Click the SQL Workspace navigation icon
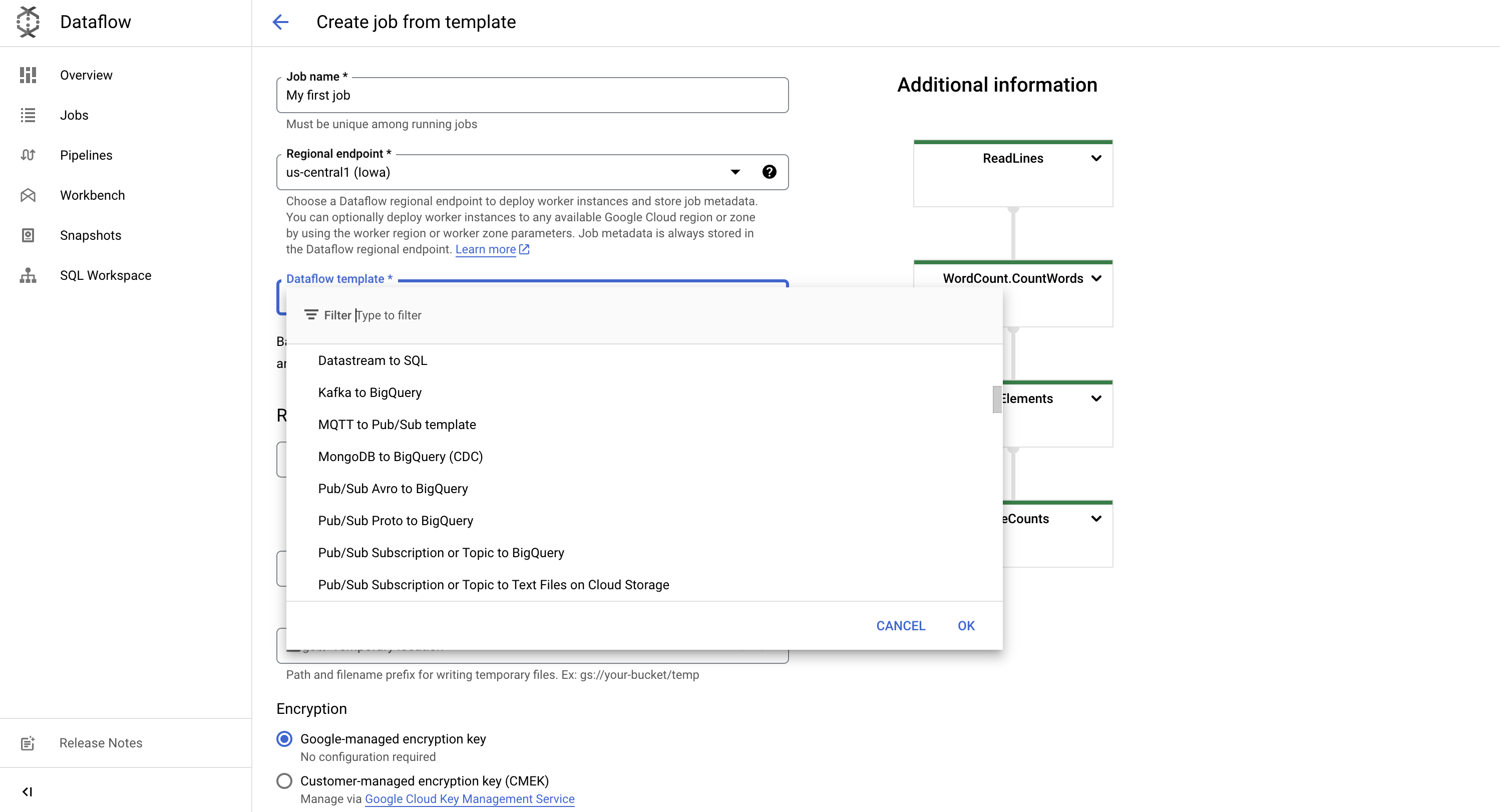Viewport: 1500px width, 812px height. tap(28, 275)
